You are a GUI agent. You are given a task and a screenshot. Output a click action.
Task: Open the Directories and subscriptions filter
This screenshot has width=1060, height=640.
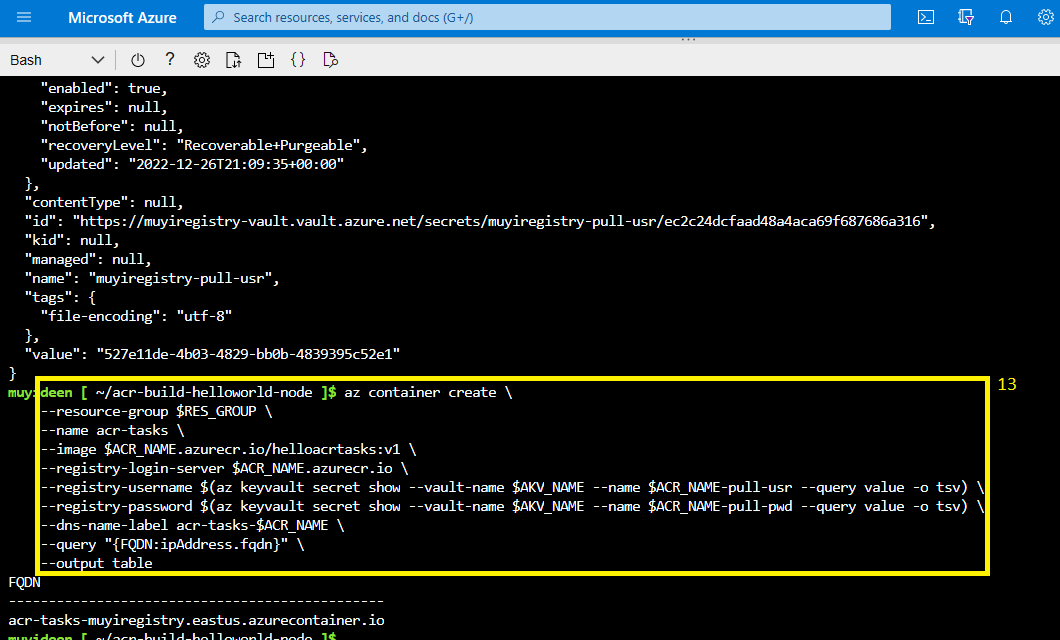coord(965,18)
